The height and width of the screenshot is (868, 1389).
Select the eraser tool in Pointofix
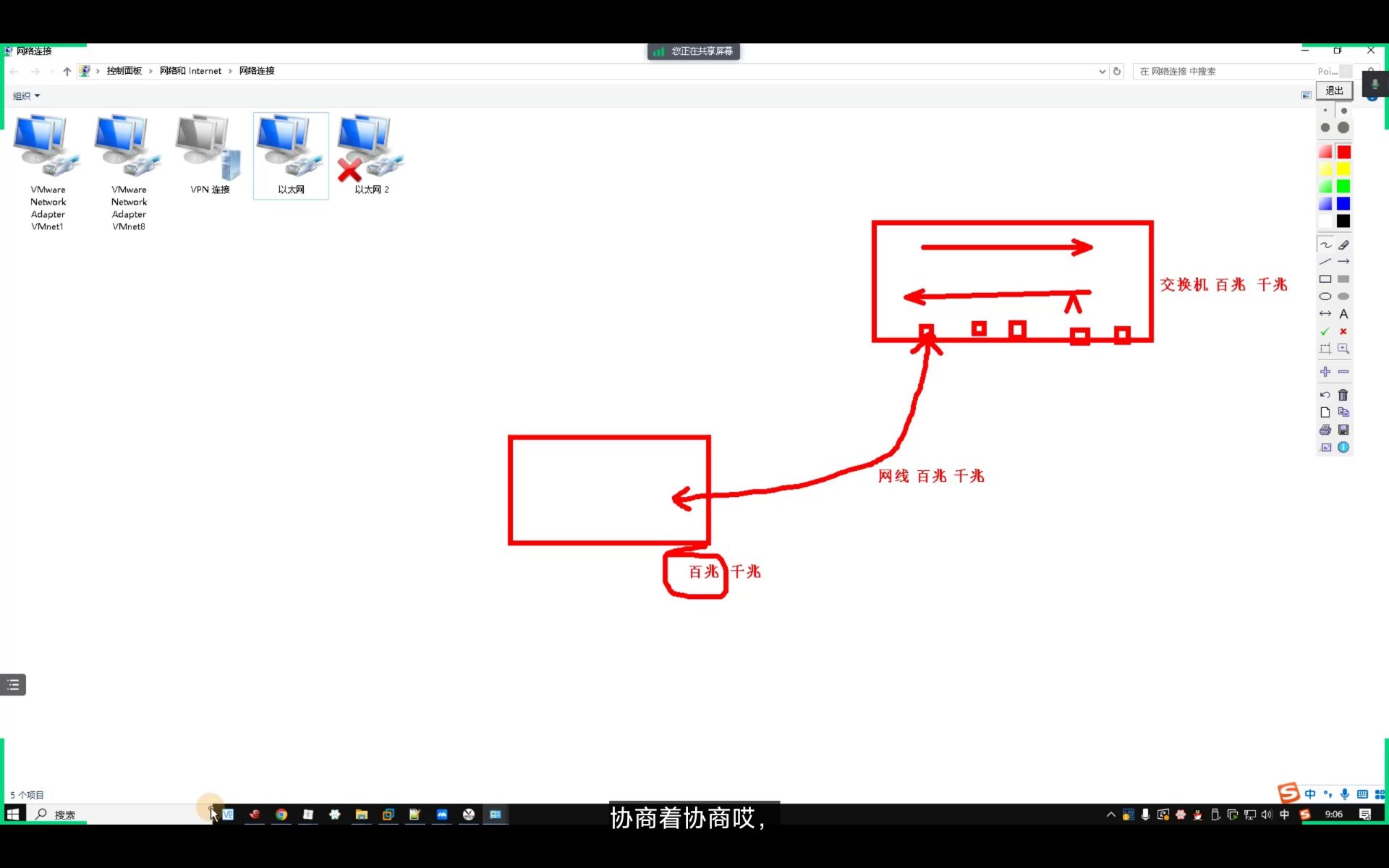[1343, 245]
